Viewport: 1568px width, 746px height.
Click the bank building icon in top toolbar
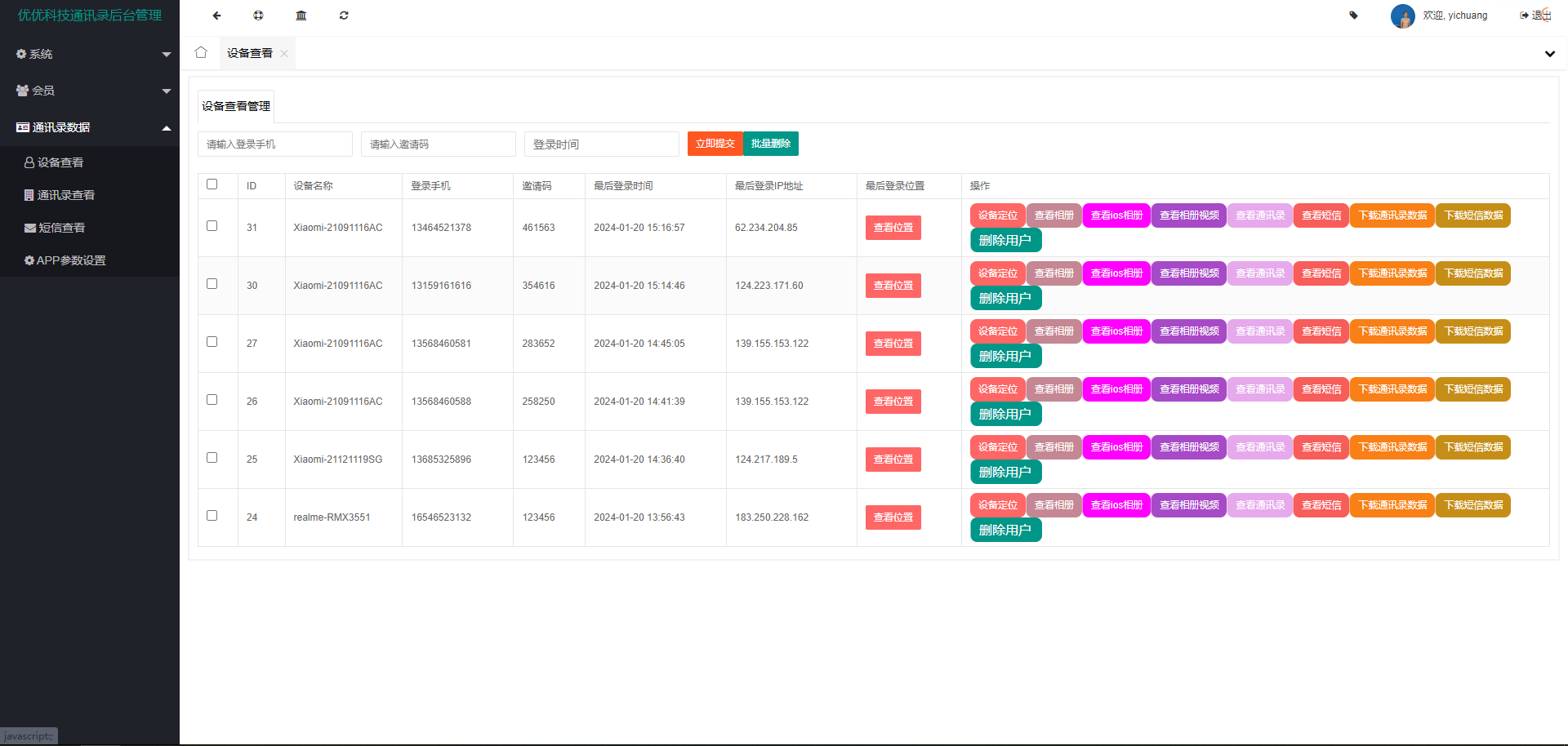[x=301, y=16]
